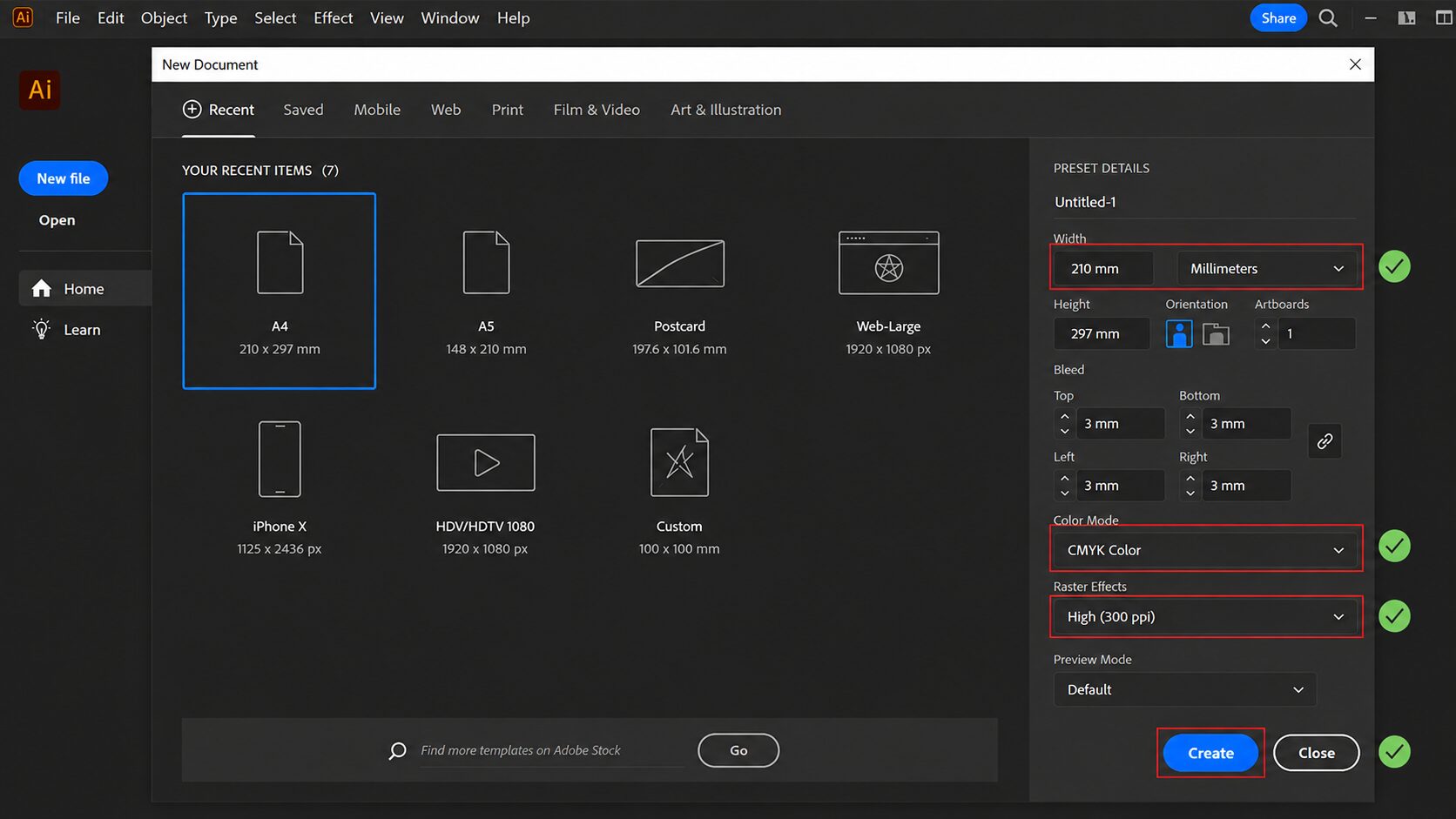Viewport: 1456px width, 819px height.
Task: Click the Artboards number field
Action: [1317, 333]
